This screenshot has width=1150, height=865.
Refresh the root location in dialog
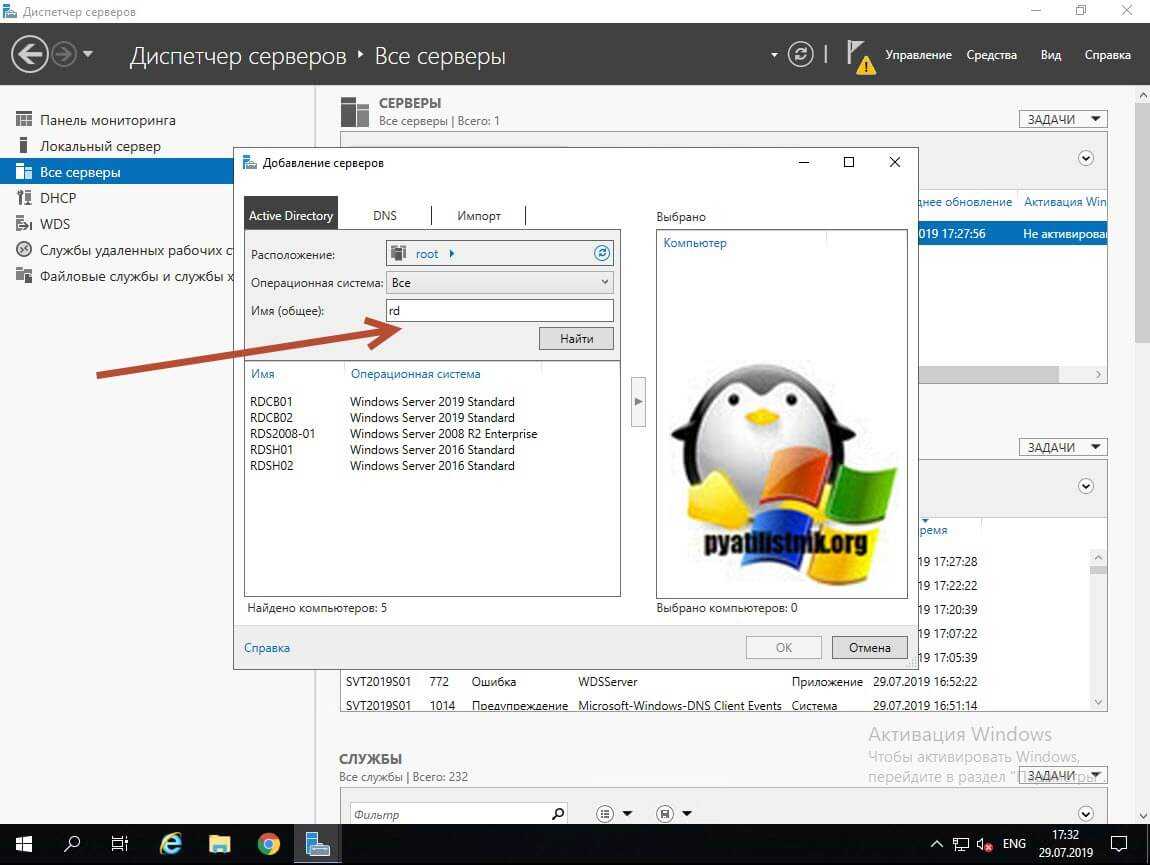coord(601,254)
